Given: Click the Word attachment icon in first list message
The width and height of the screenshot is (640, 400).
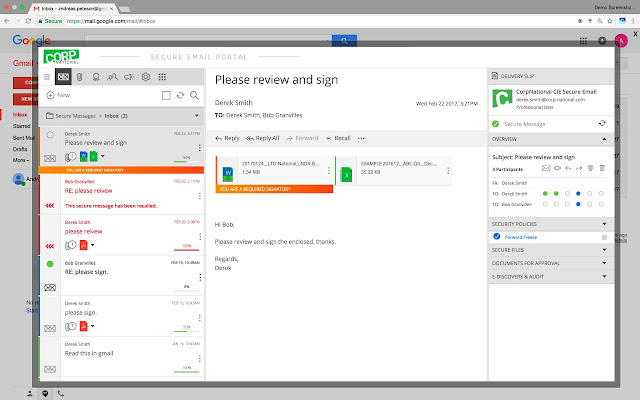Looking at the screenshot, I should [x=83, y=156].
